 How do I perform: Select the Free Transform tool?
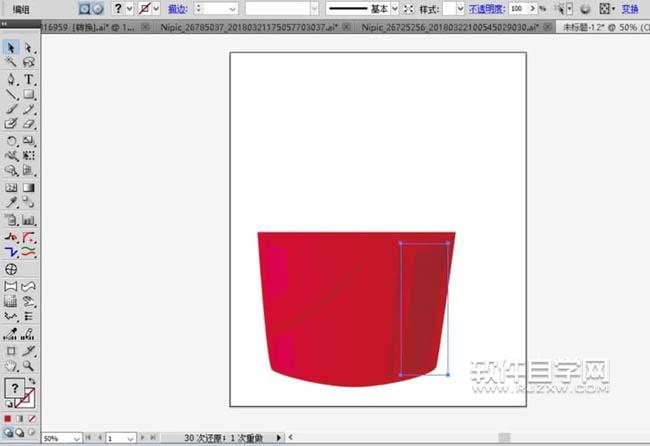pos(28,155)
